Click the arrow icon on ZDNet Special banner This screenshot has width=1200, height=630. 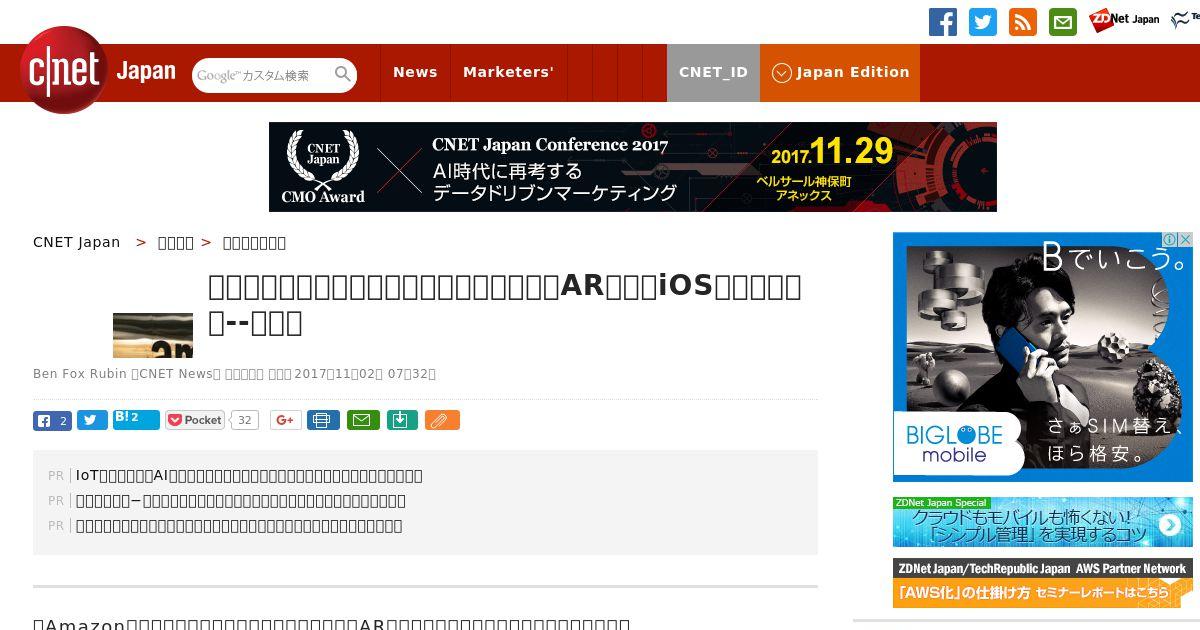coord(1170,526)
